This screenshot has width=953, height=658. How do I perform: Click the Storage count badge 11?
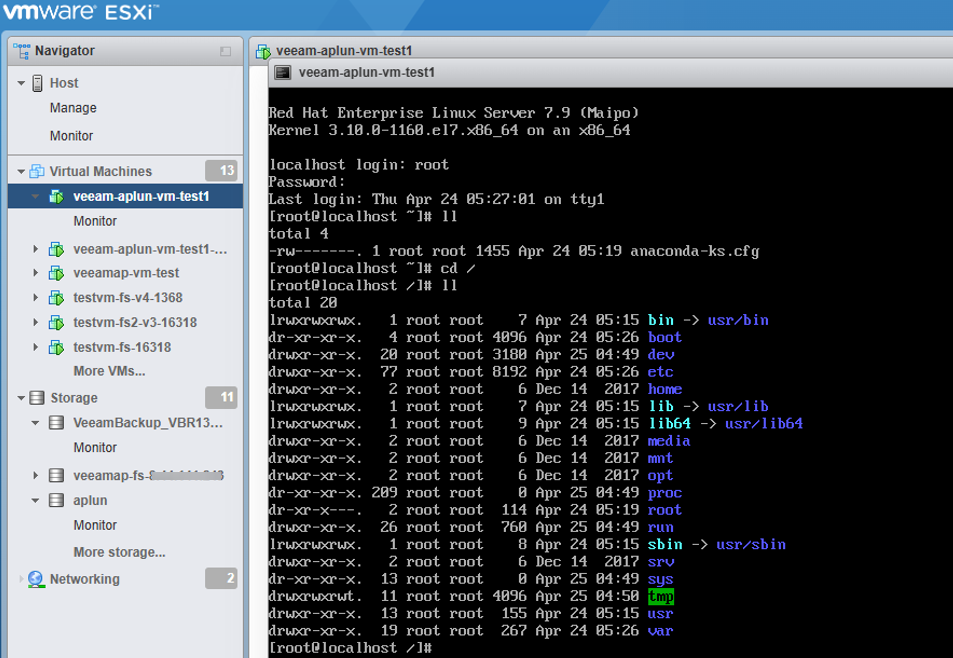(x=221, y=397)
